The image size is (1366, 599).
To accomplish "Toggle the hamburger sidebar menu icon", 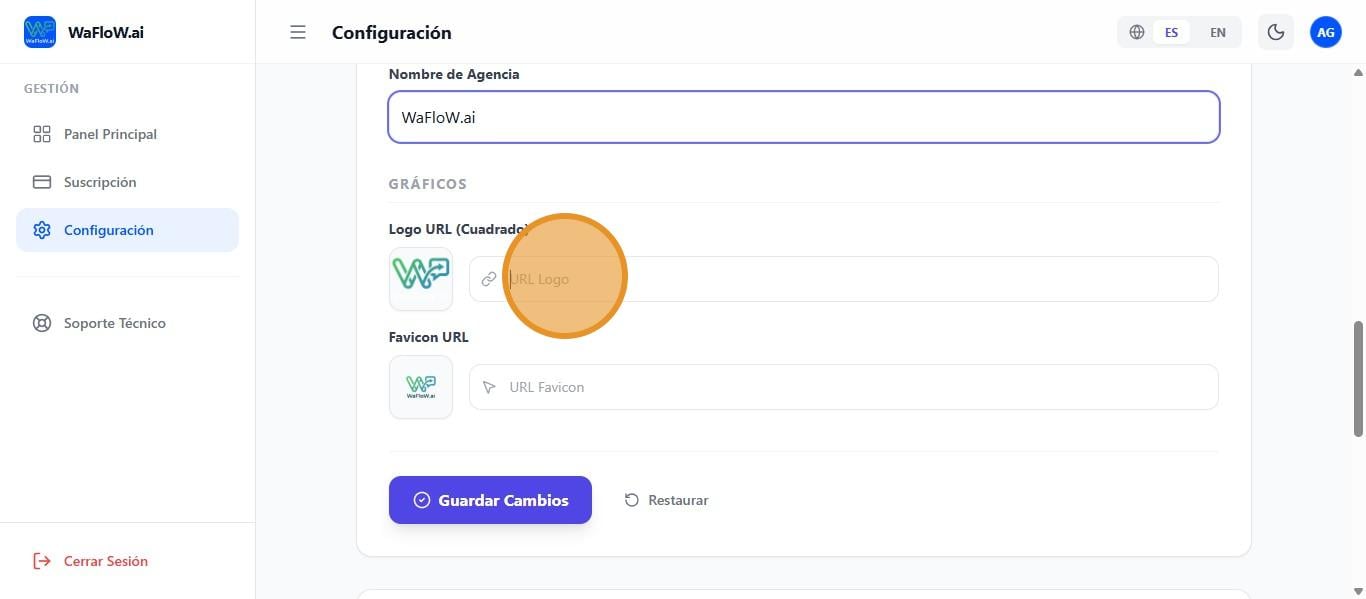I will click(x=298, y=32).
